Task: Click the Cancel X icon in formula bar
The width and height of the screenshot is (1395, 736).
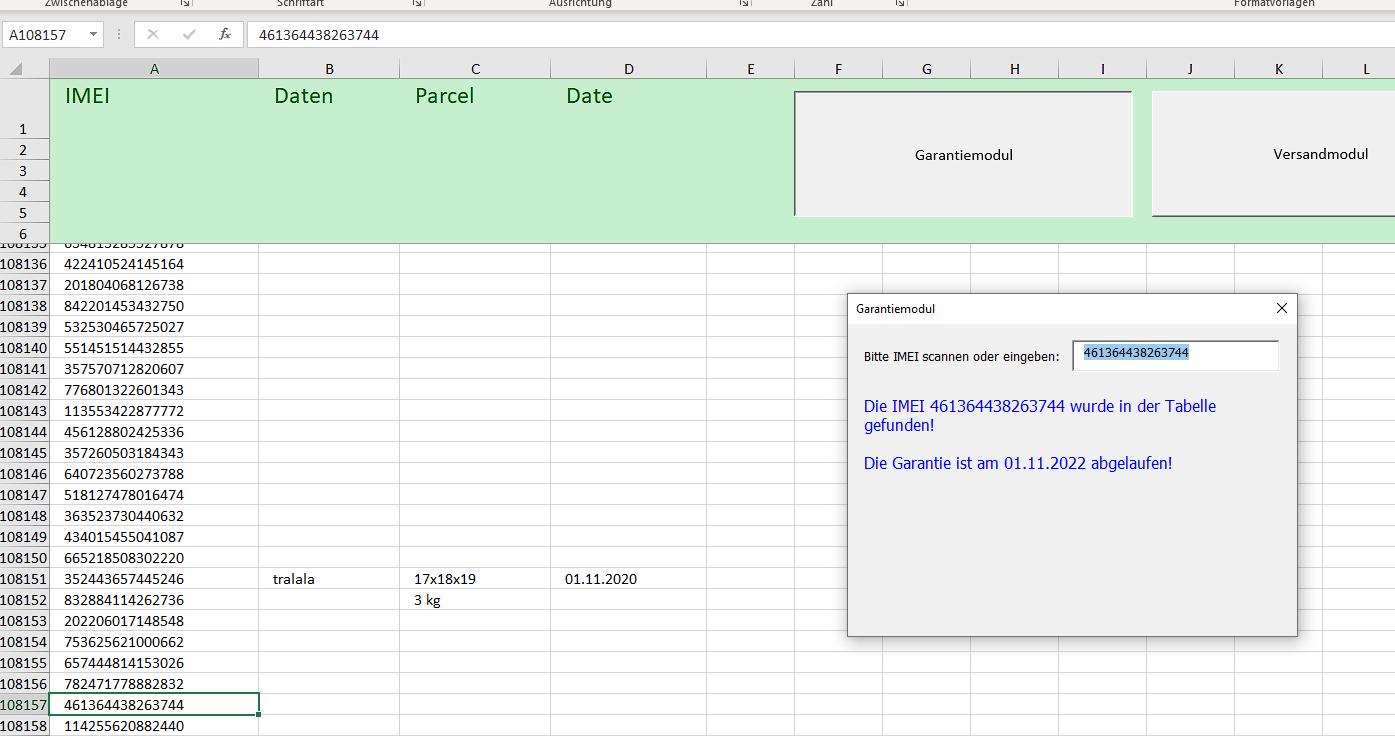Action: coord(153,35)
